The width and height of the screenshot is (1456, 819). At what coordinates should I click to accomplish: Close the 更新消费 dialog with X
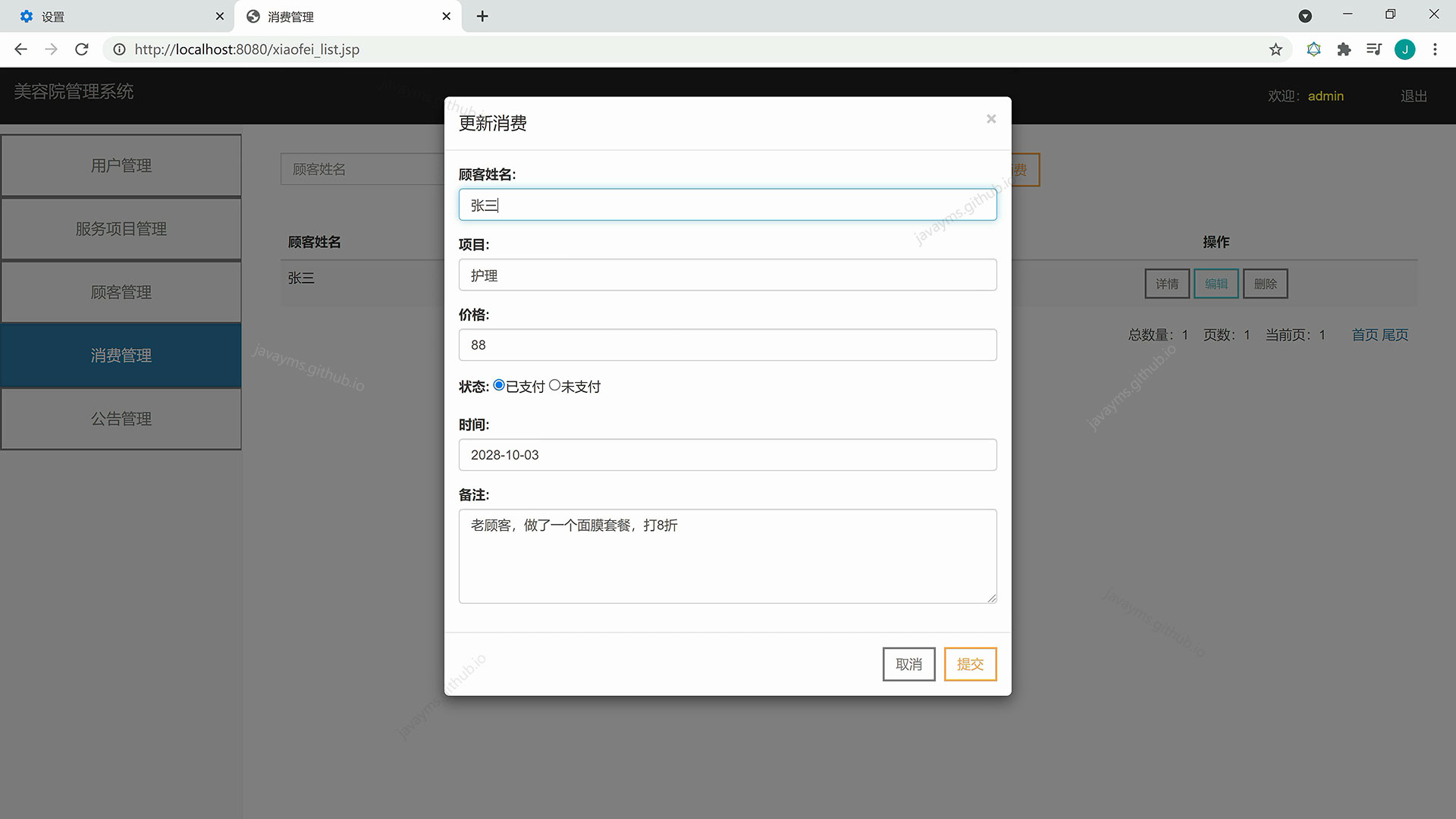tap(990, 119)
